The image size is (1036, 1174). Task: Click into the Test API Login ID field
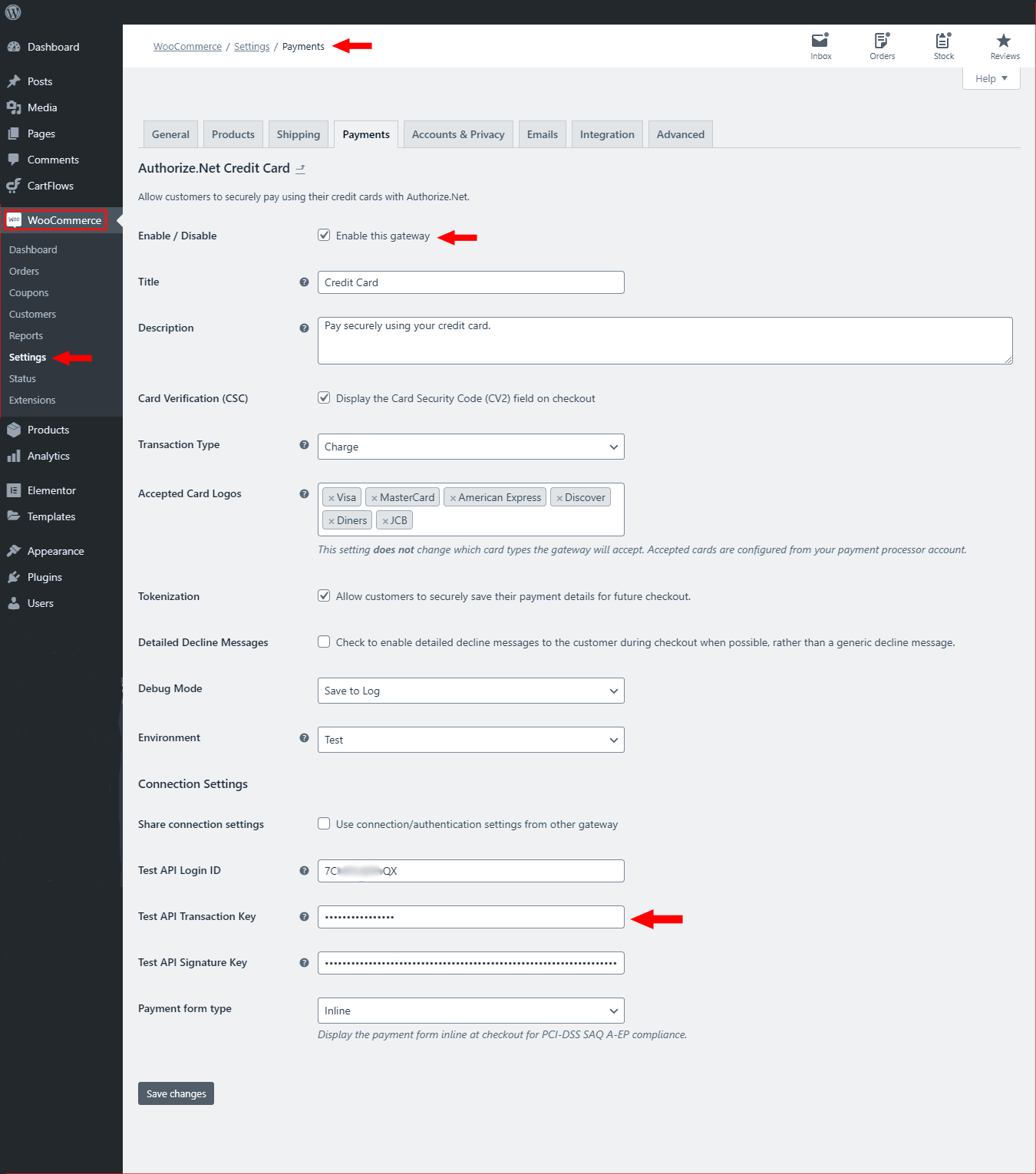pyautogui.click(x=470, y=871)
